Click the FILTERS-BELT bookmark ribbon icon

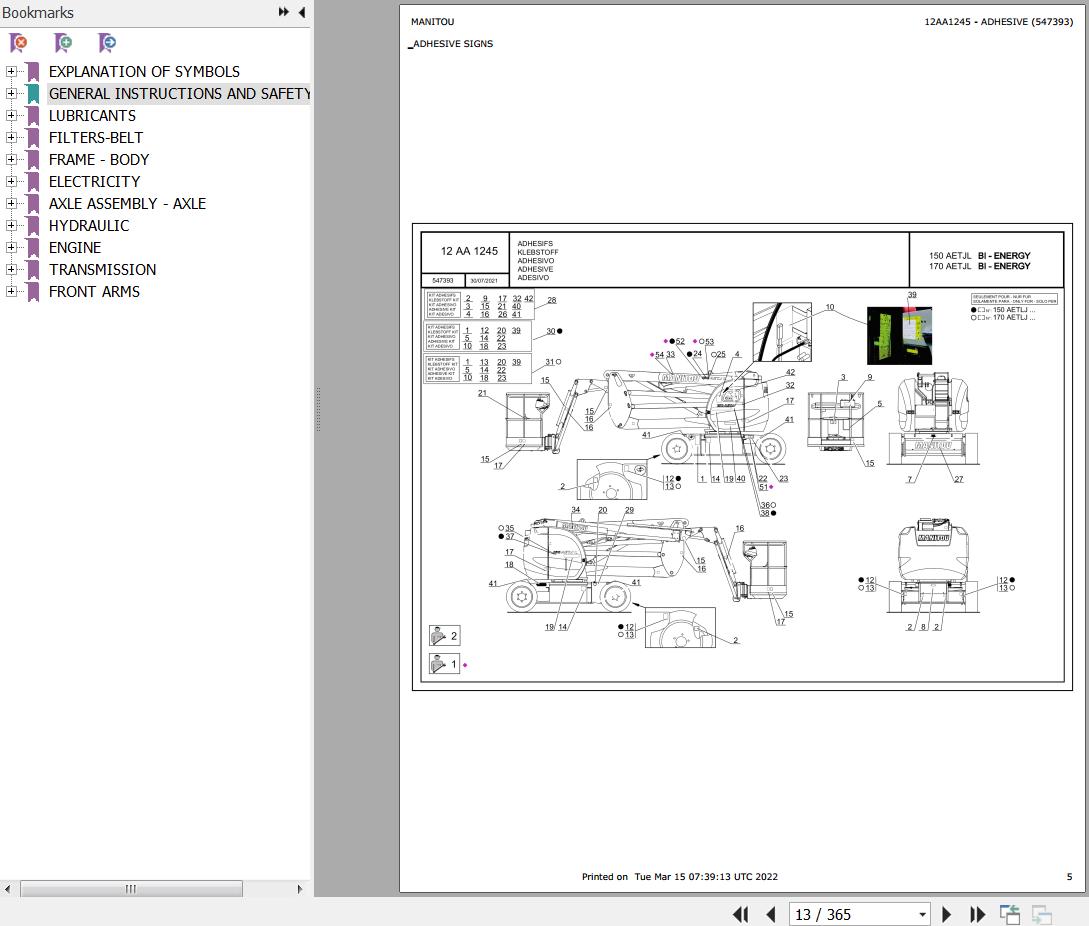[33, 138]
